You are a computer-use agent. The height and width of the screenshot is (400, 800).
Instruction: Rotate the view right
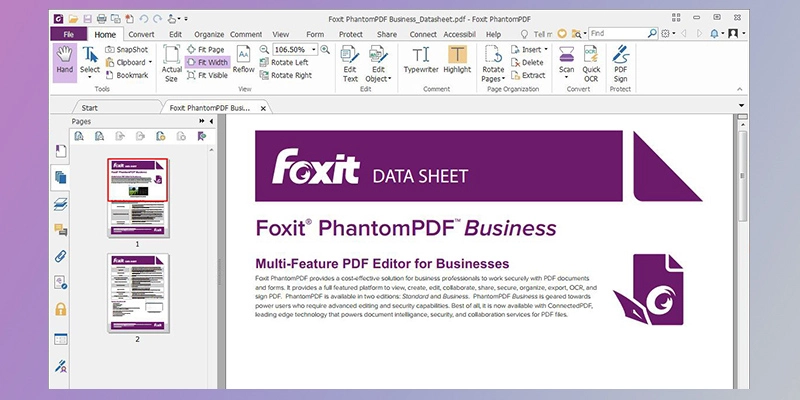pos(285,75)
